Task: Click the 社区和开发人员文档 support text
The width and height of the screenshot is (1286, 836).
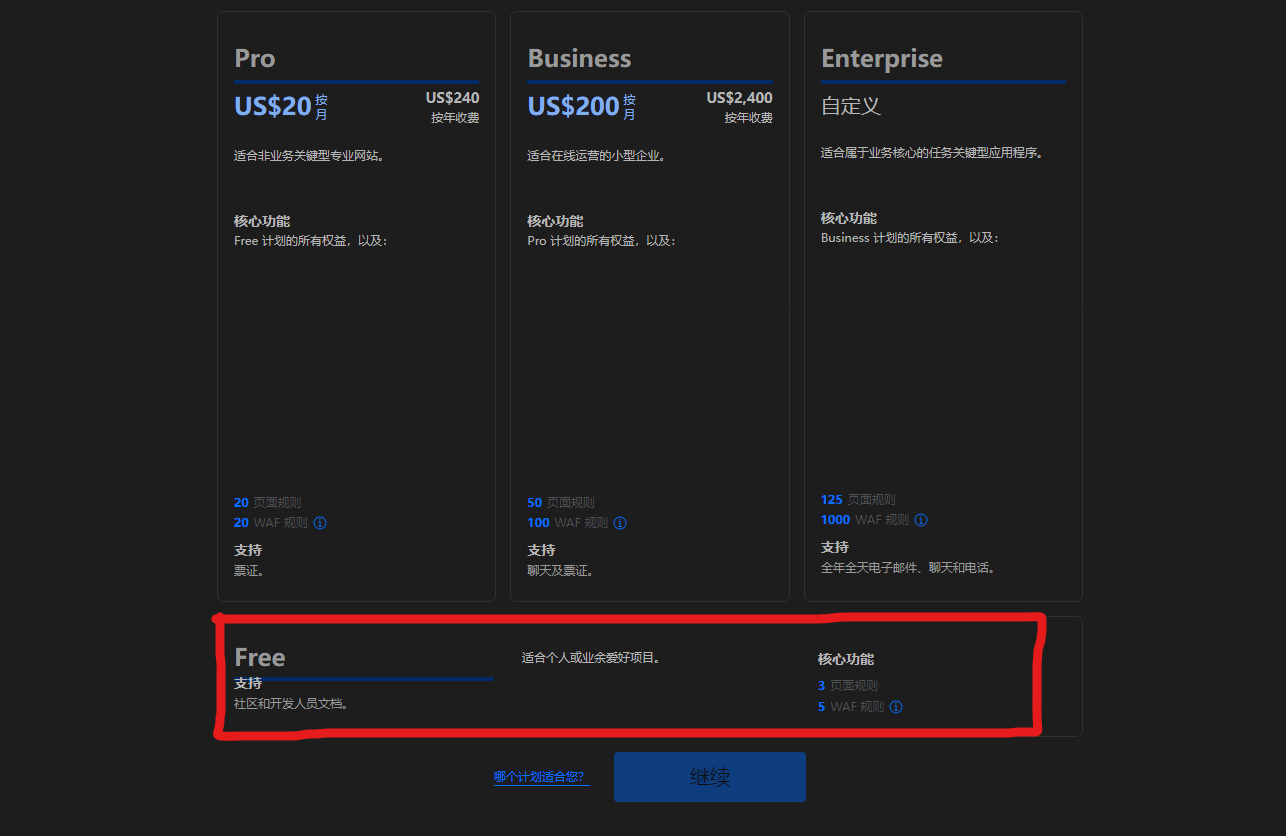Action: click(291, 704)
